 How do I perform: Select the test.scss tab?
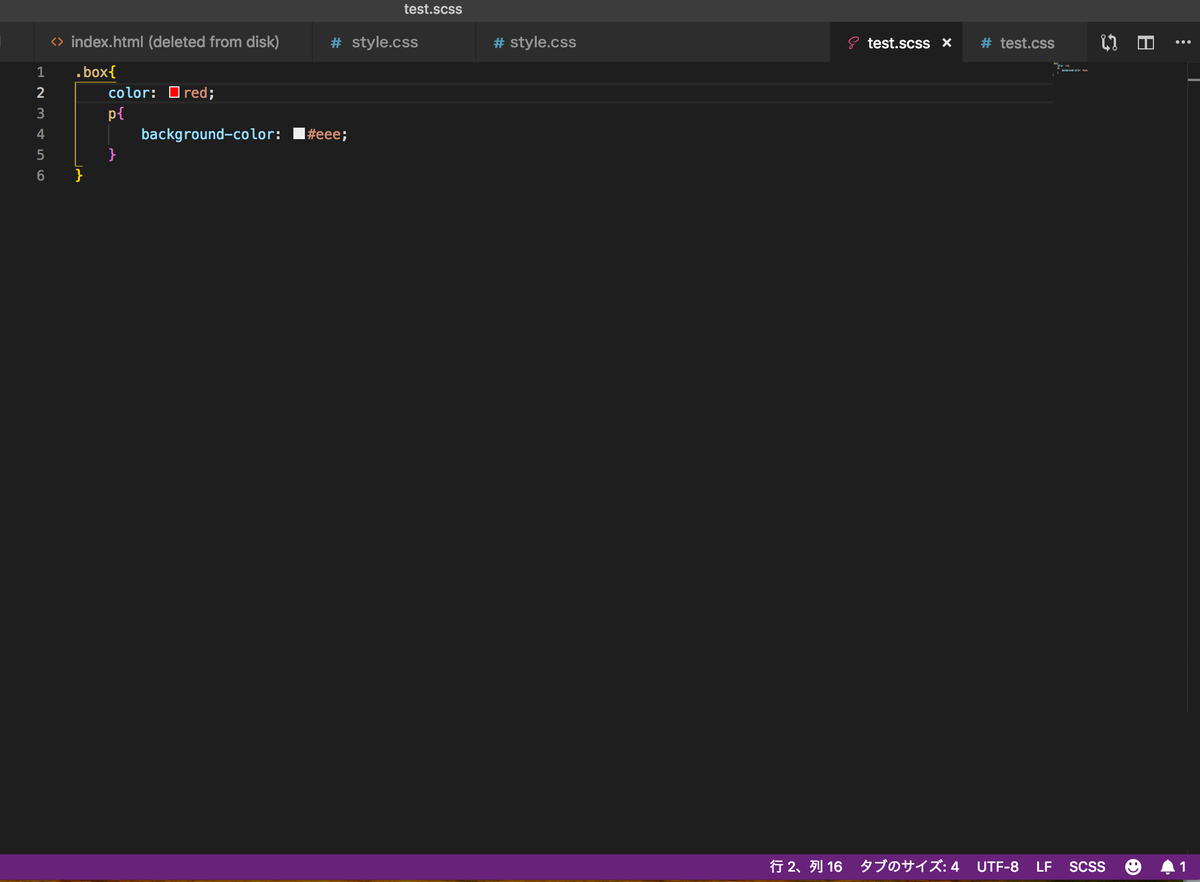[898, 43]
